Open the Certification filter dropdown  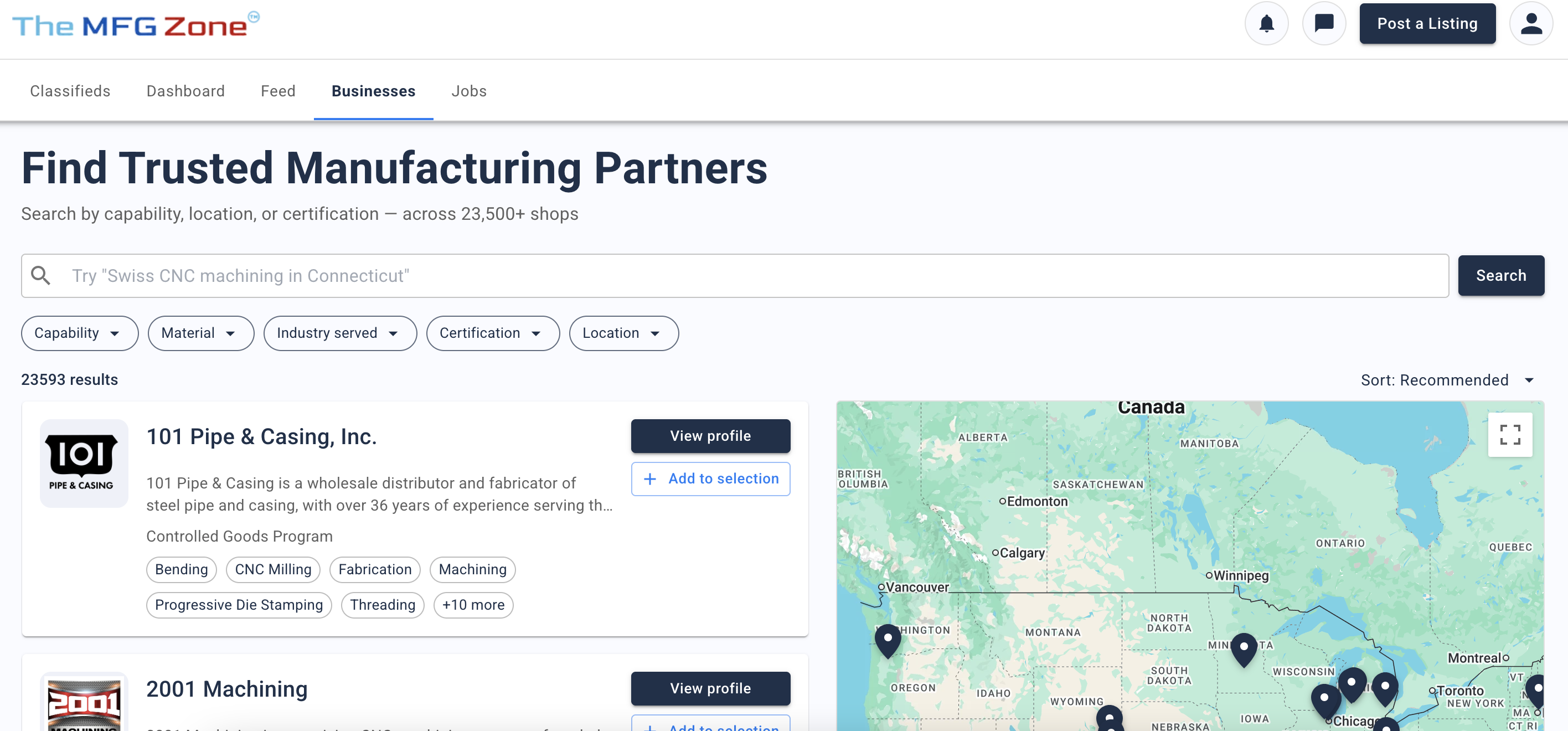[493, 333]
